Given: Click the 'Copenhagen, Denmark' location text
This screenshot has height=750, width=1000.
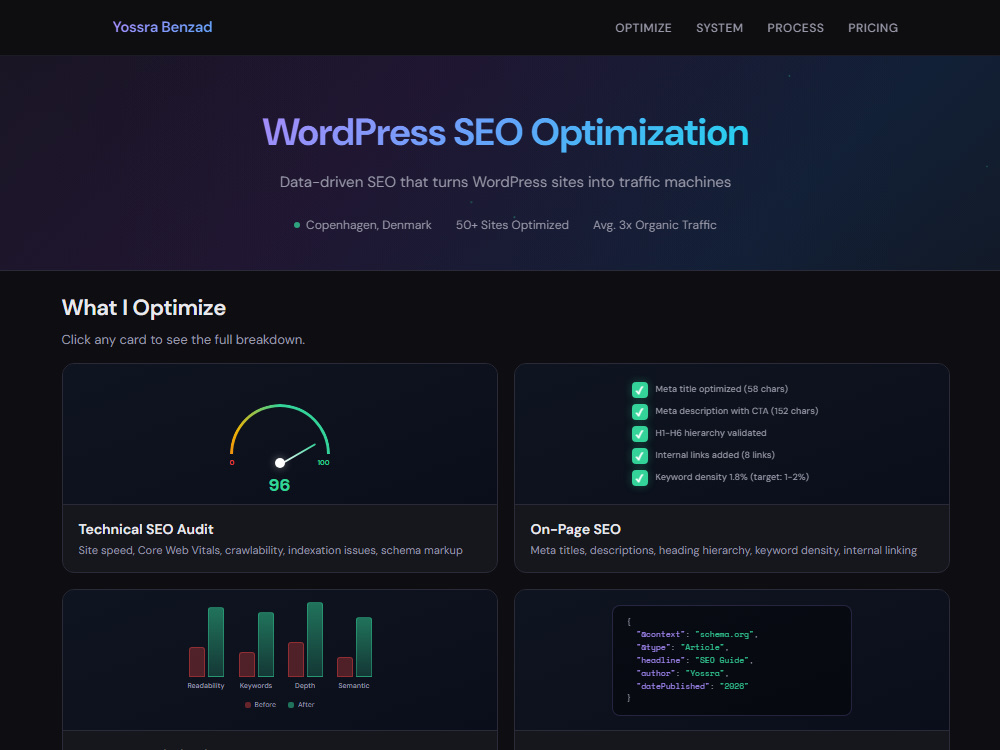Looking at the screenshot, I should [369, 225].
